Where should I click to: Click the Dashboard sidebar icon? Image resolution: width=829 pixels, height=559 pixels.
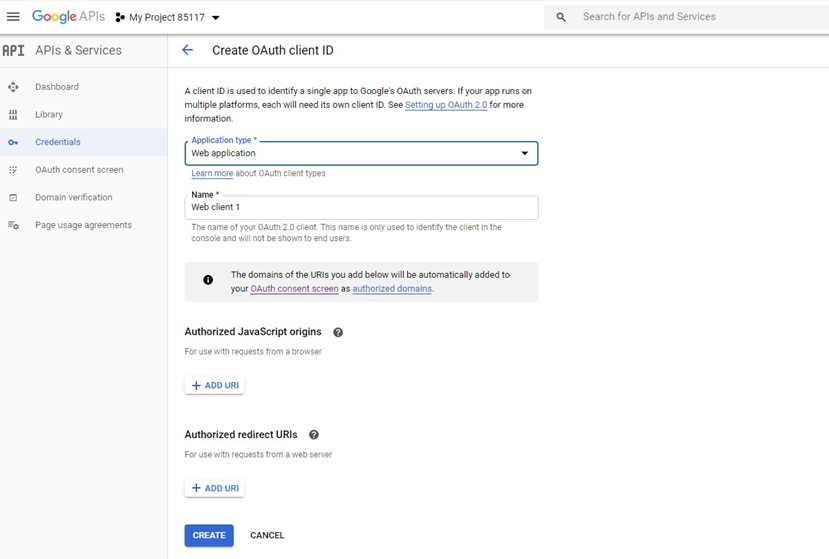(13, 87)
